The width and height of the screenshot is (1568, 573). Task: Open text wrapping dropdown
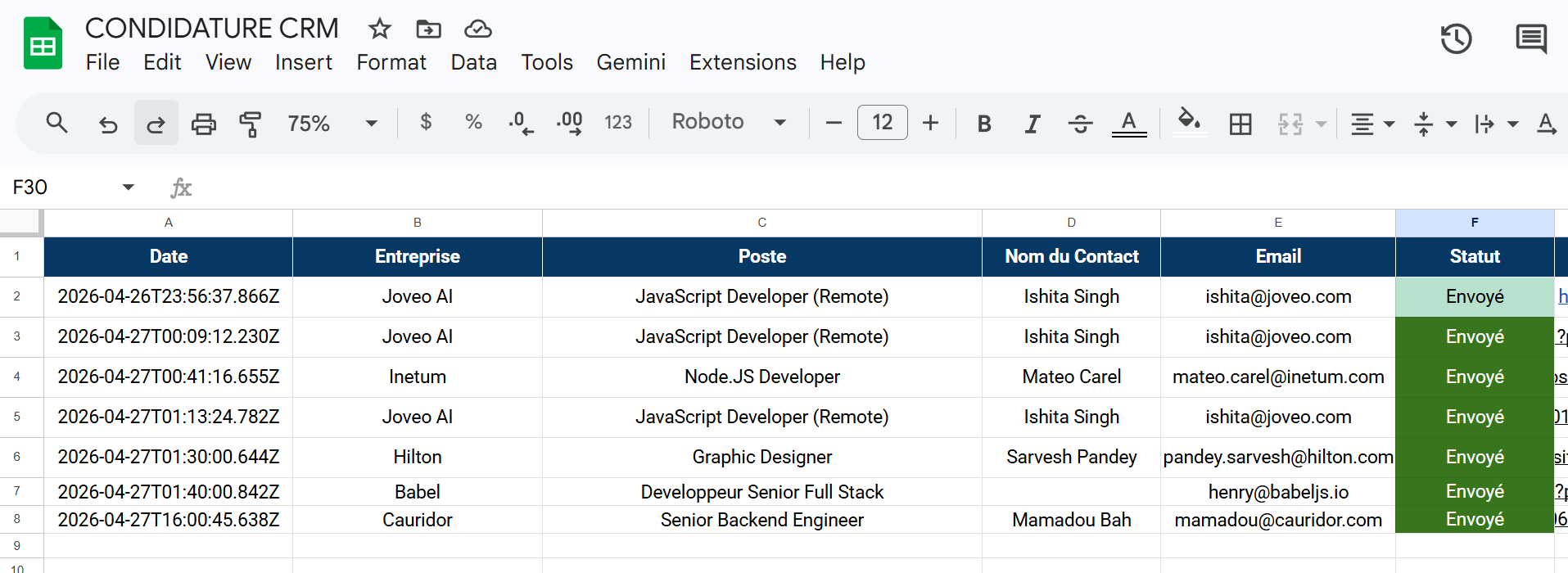pos(1495,124)
